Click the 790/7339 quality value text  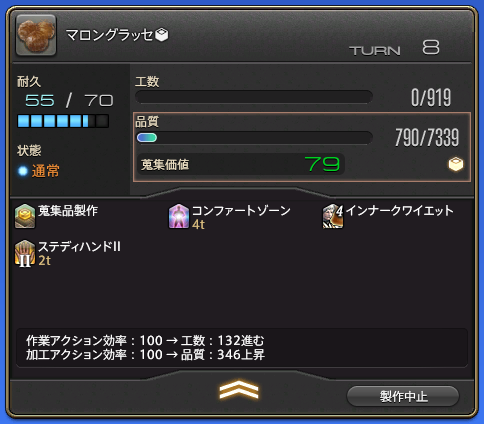coord(427,137)
